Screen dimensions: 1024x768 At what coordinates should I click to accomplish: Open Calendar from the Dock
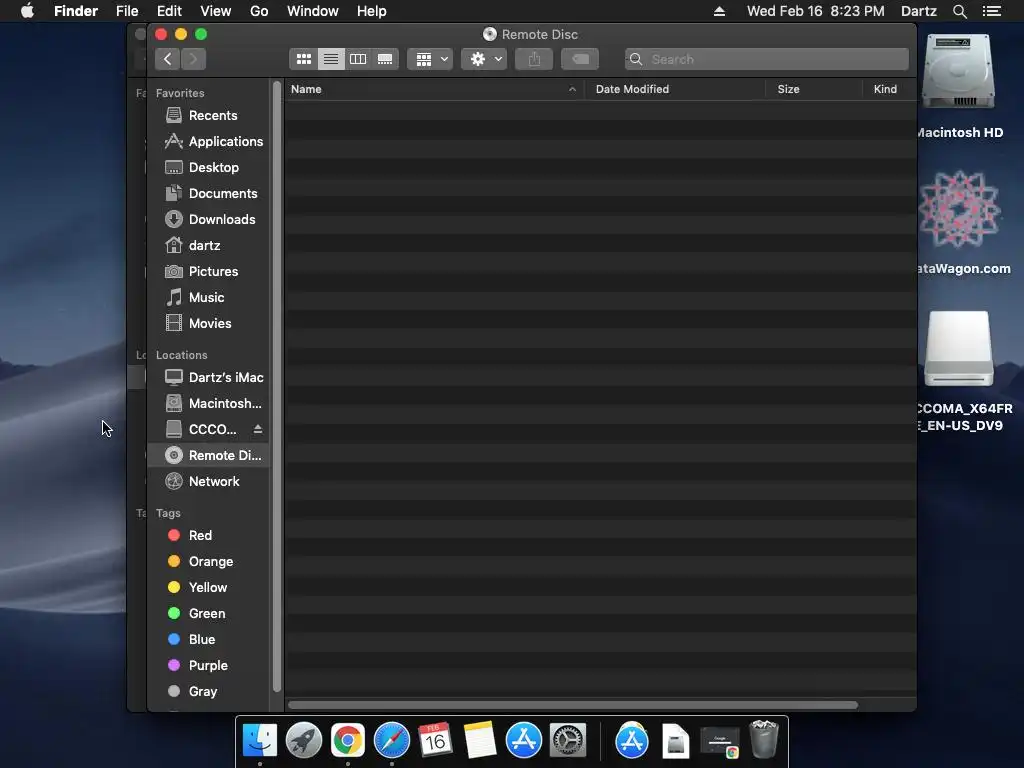pyautogui.click(x=436, y=741)
